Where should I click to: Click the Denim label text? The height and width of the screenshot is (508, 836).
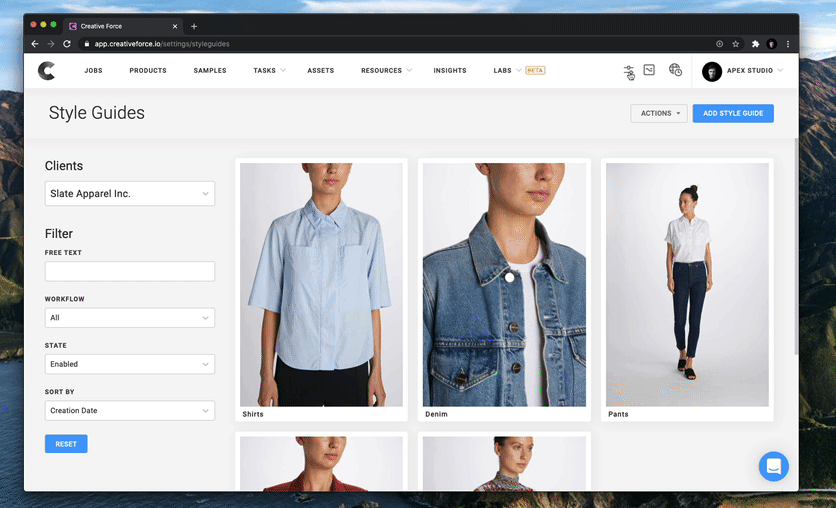[x=436, y=414]
